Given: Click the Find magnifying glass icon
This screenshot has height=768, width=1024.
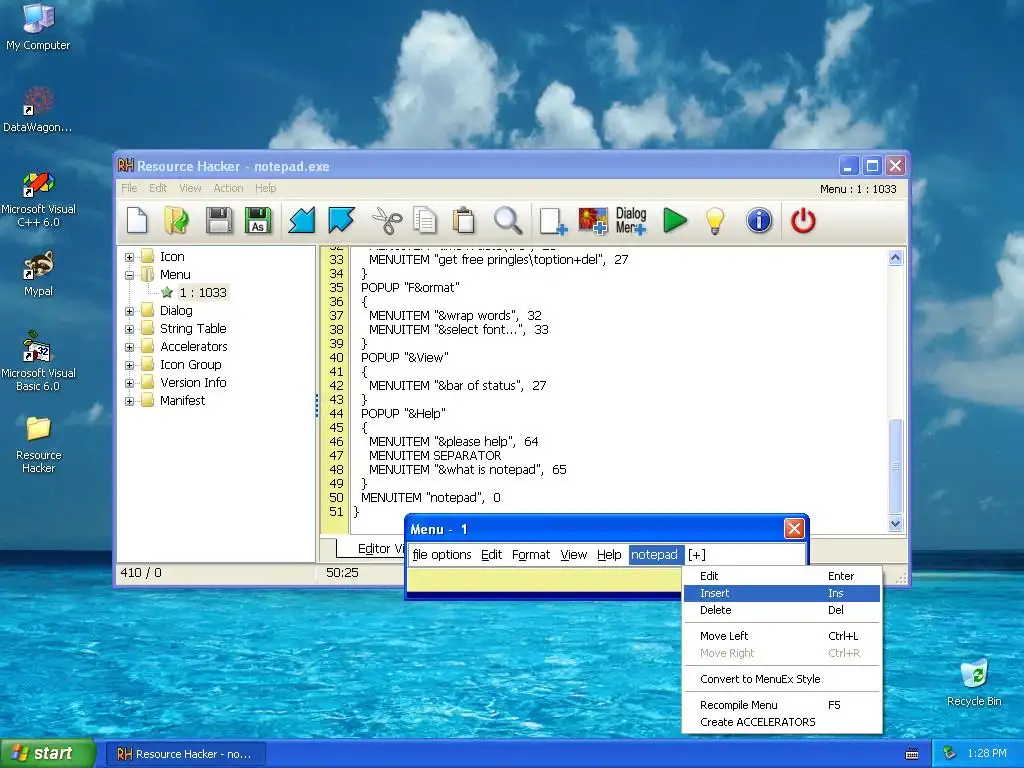Looking at the screenshot, I should 507,220.
